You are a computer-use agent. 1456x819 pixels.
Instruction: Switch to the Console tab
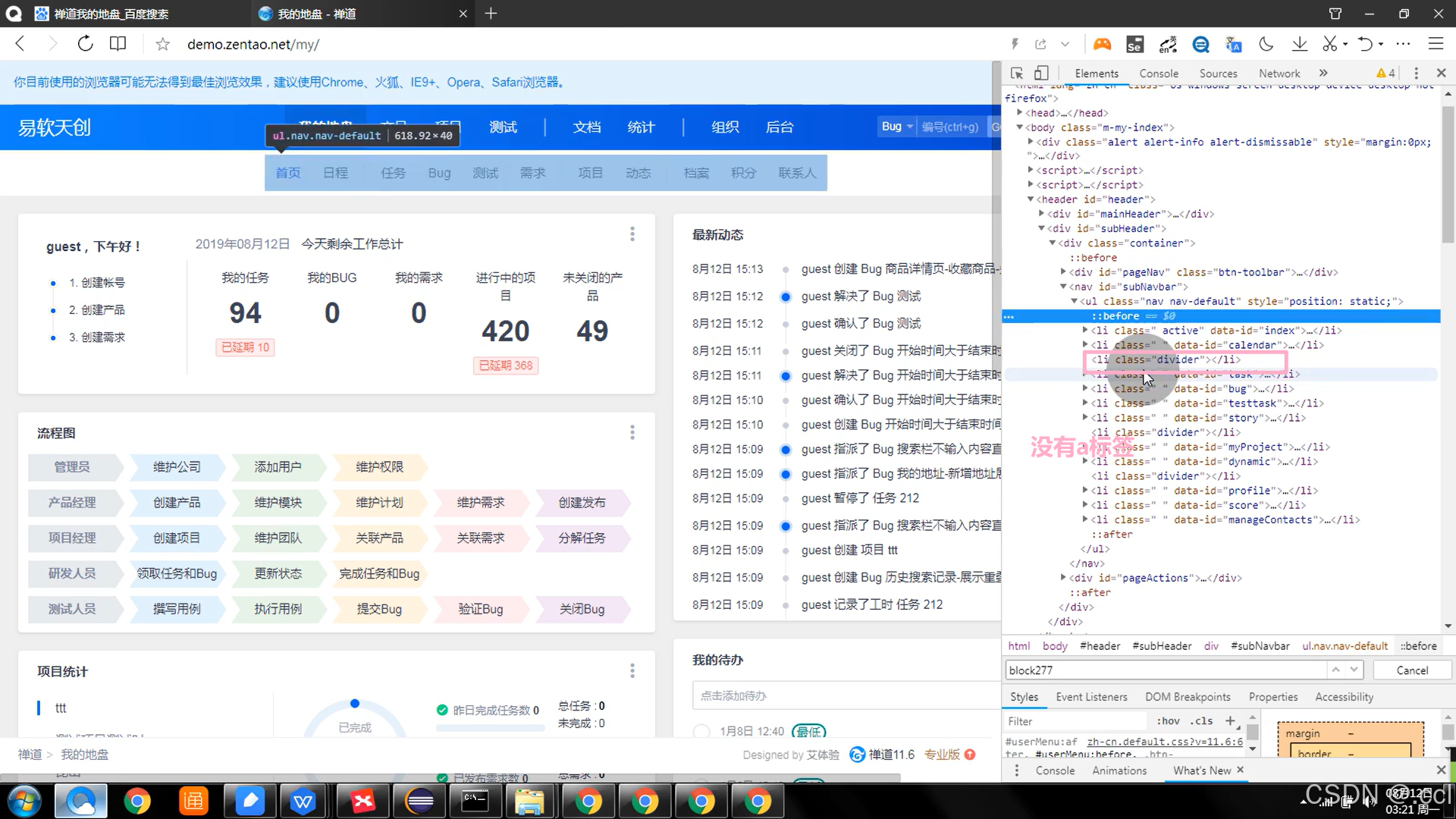pyautogui.click(x=1158, y=74)
